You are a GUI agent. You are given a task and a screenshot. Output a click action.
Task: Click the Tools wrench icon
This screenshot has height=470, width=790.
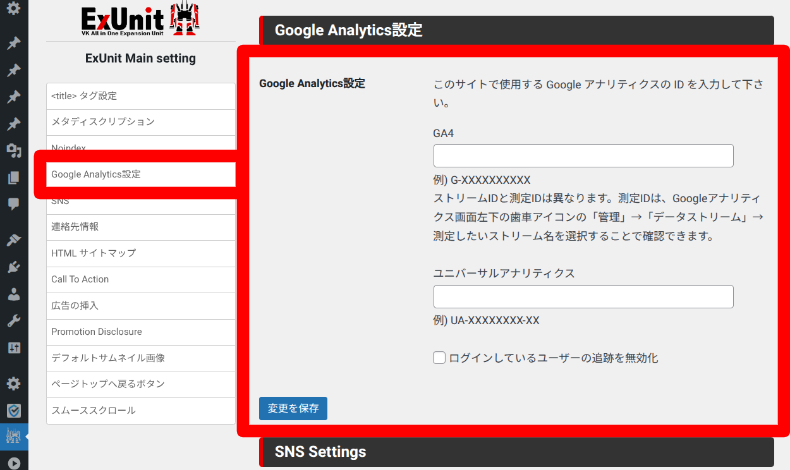[x=14, y=321]
